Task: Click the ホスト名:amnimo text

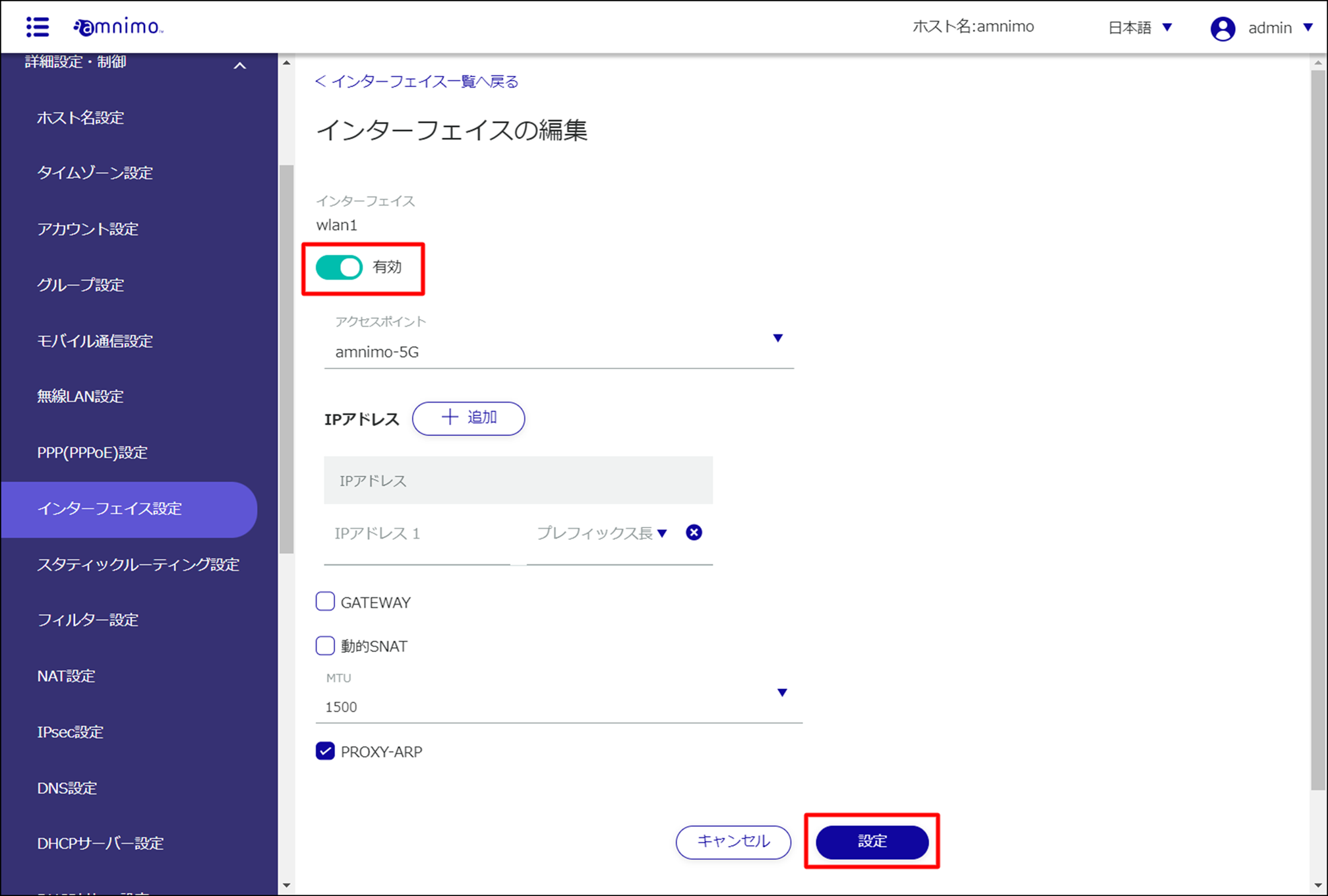Action: click(973, 26)
